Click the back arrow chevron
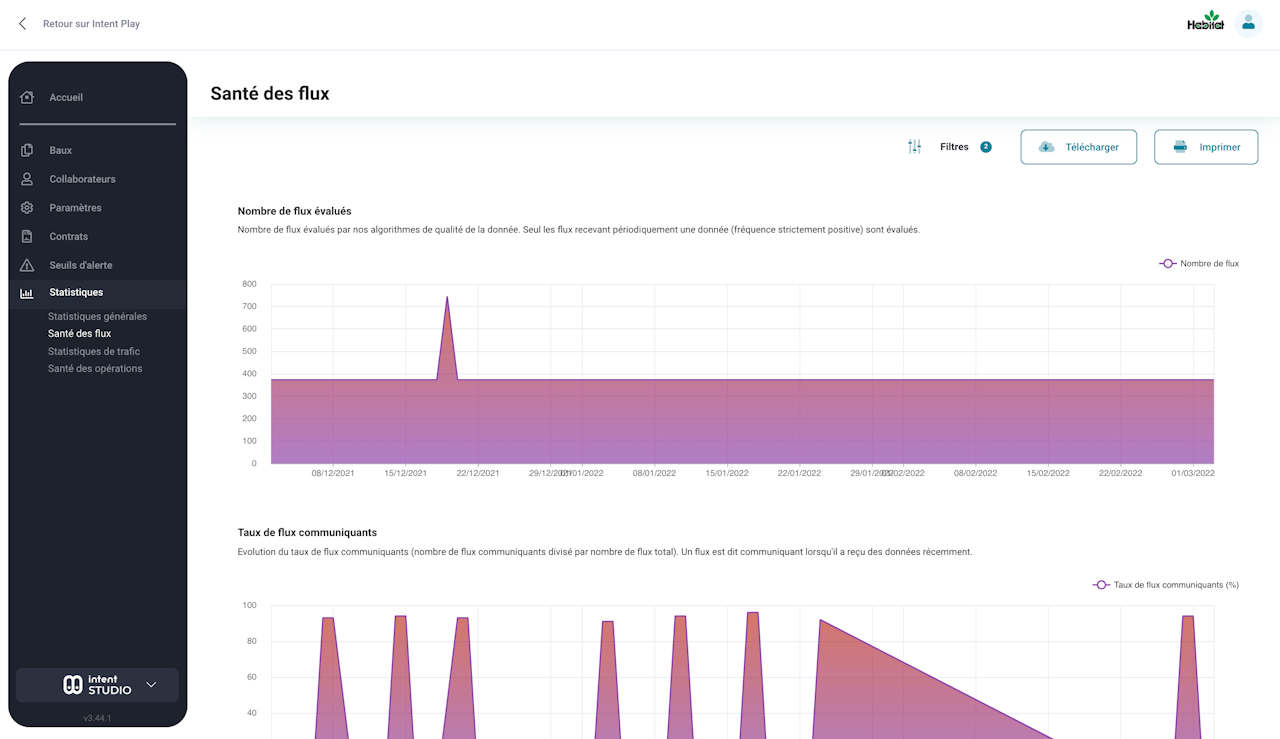The width and height of the screenshot is (1280, 739). (23, 24)
